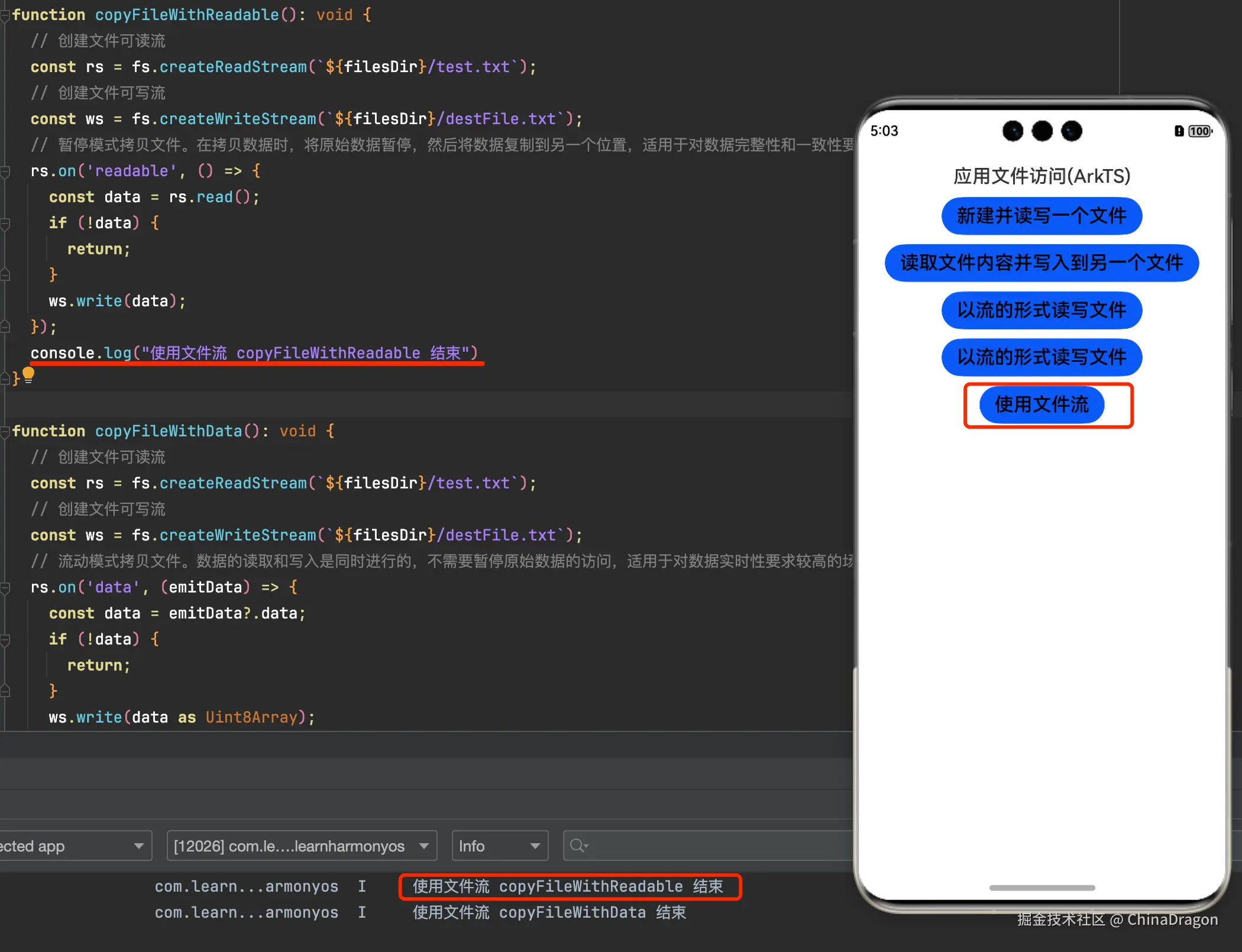1242x952 pixels.
Task: Click the center camera cutout on phone preview
Action: coord(1042,131)
